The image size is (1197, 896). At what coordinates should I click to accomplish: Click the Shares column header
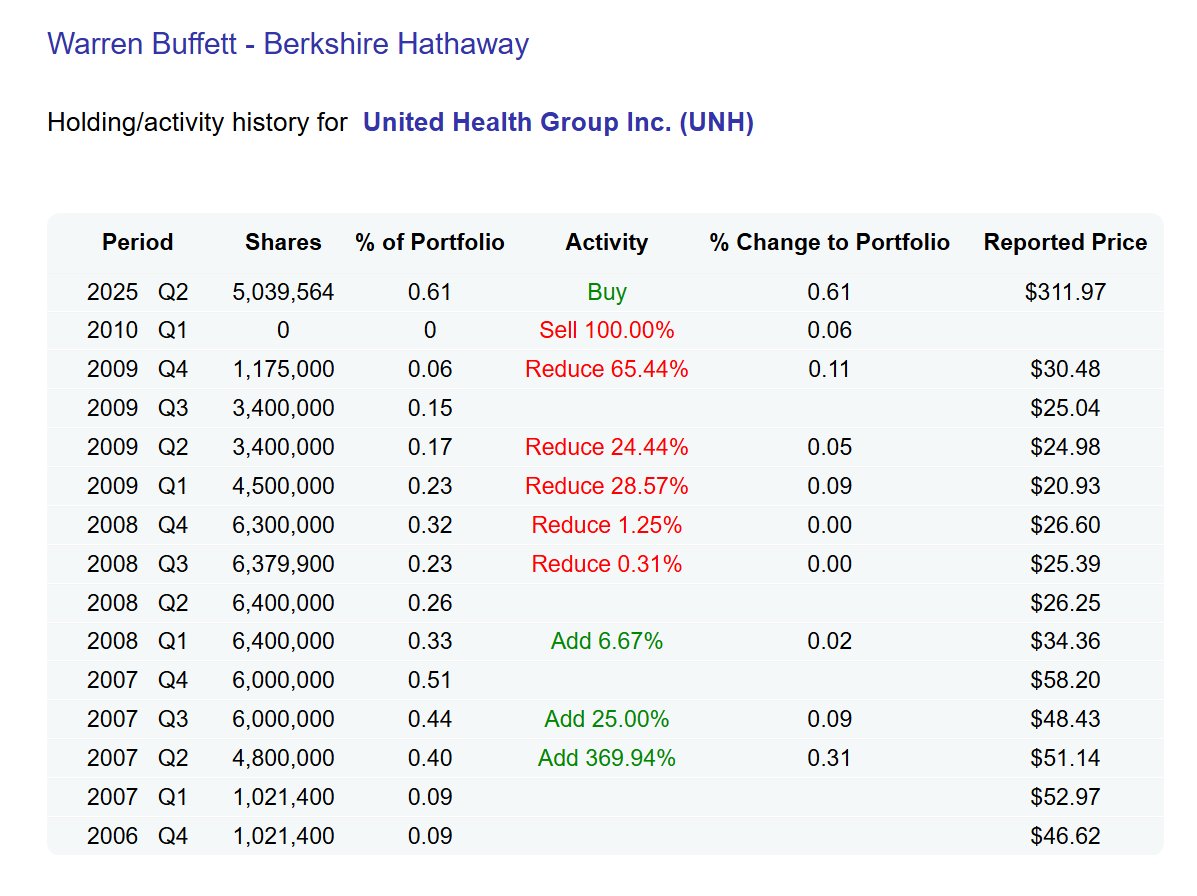click(283, 242)
